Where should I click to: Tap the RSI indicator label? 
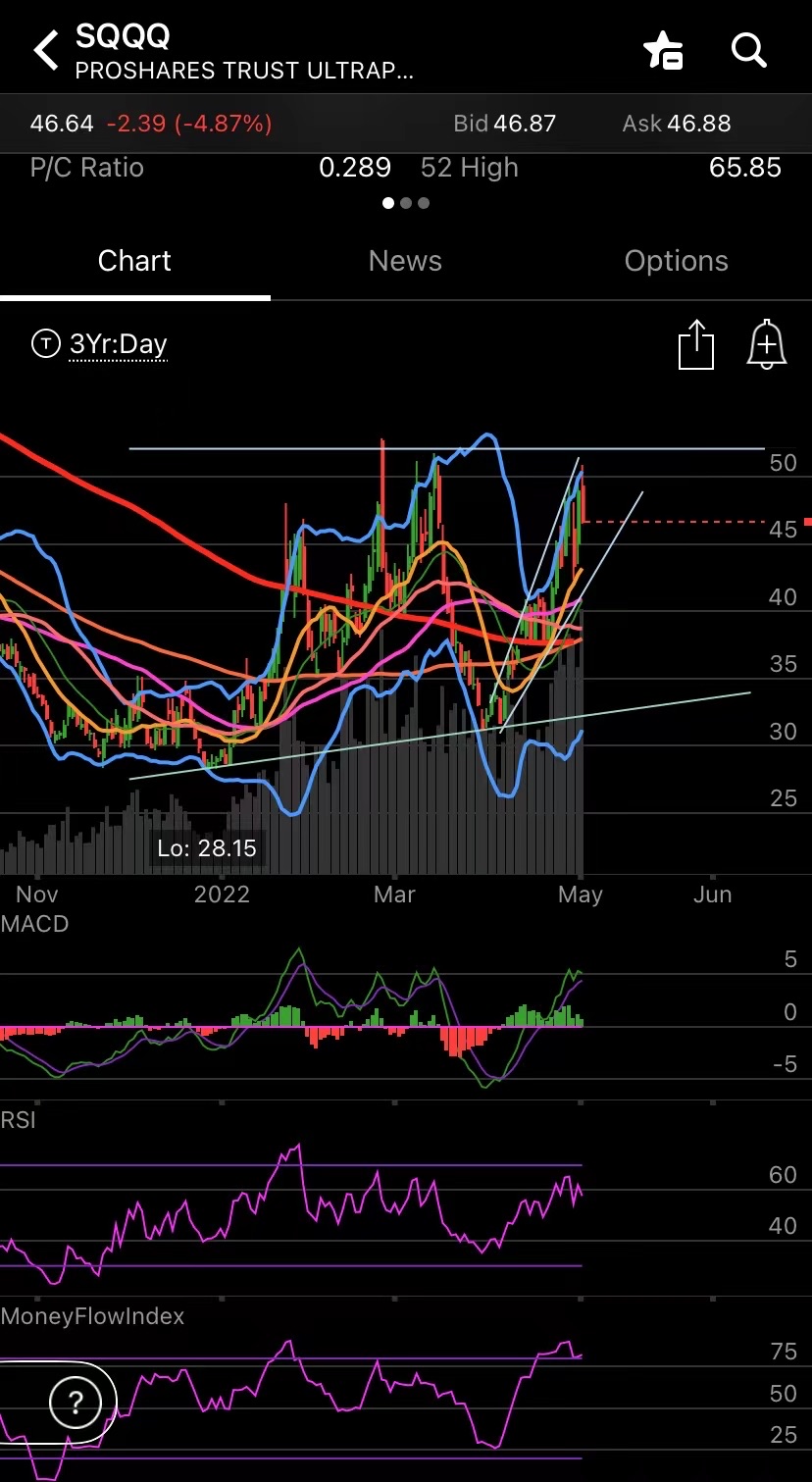18,1120
